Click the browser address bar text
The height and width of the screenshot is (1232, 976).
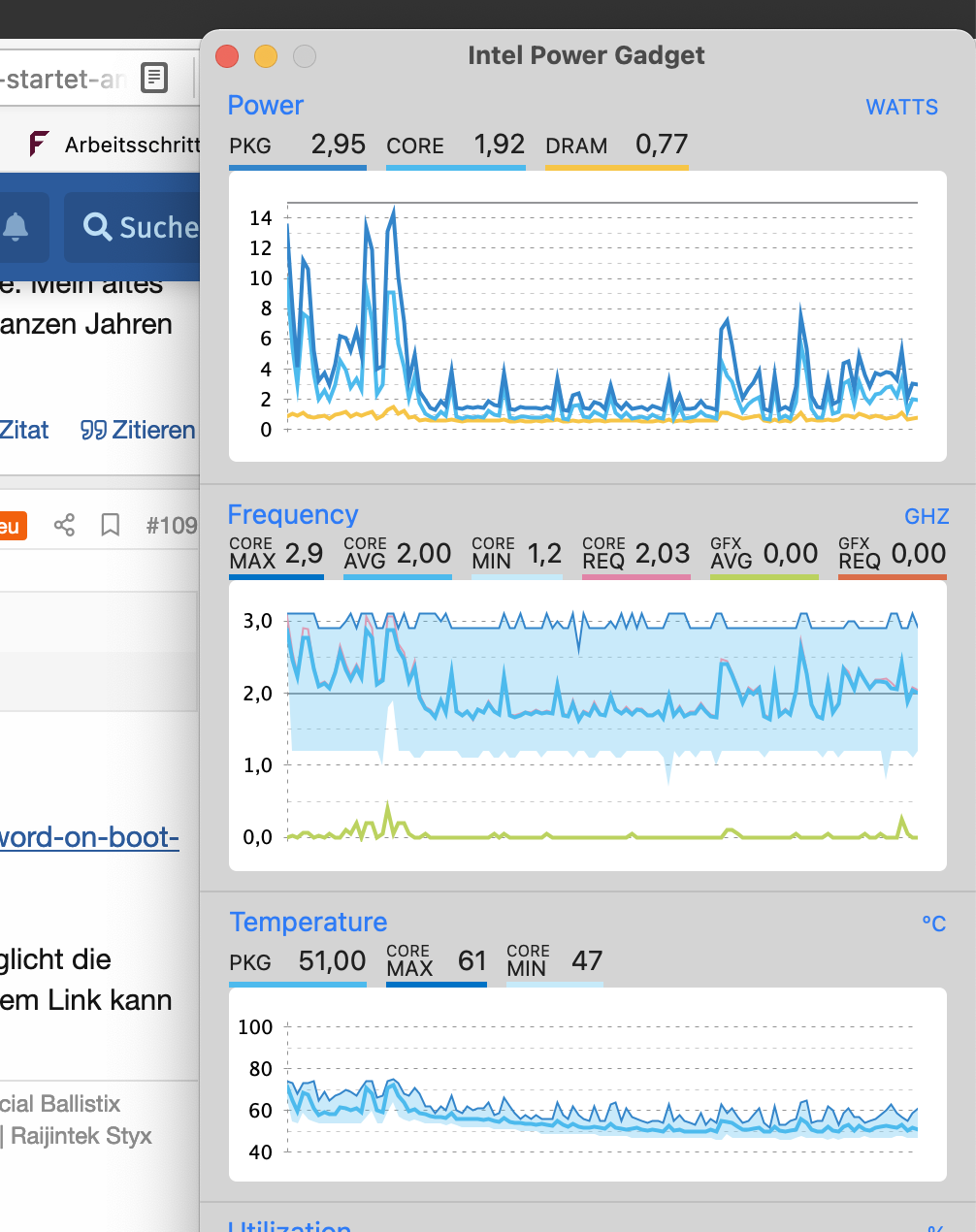pyautogui.click(x=64, y=79)
